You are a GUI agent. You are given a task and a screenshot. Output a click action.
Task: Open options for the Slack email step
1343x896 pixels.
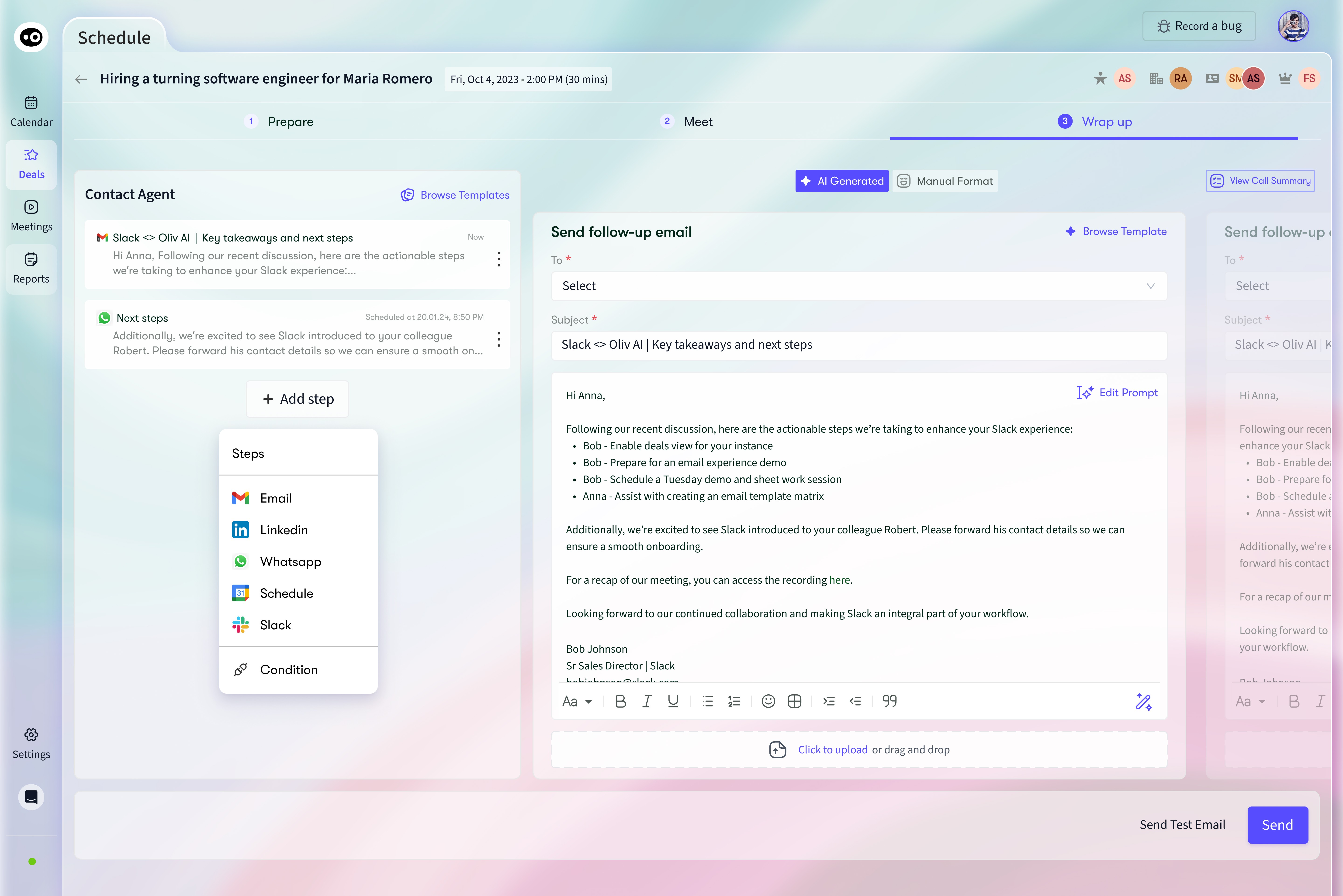click(499, 259)
